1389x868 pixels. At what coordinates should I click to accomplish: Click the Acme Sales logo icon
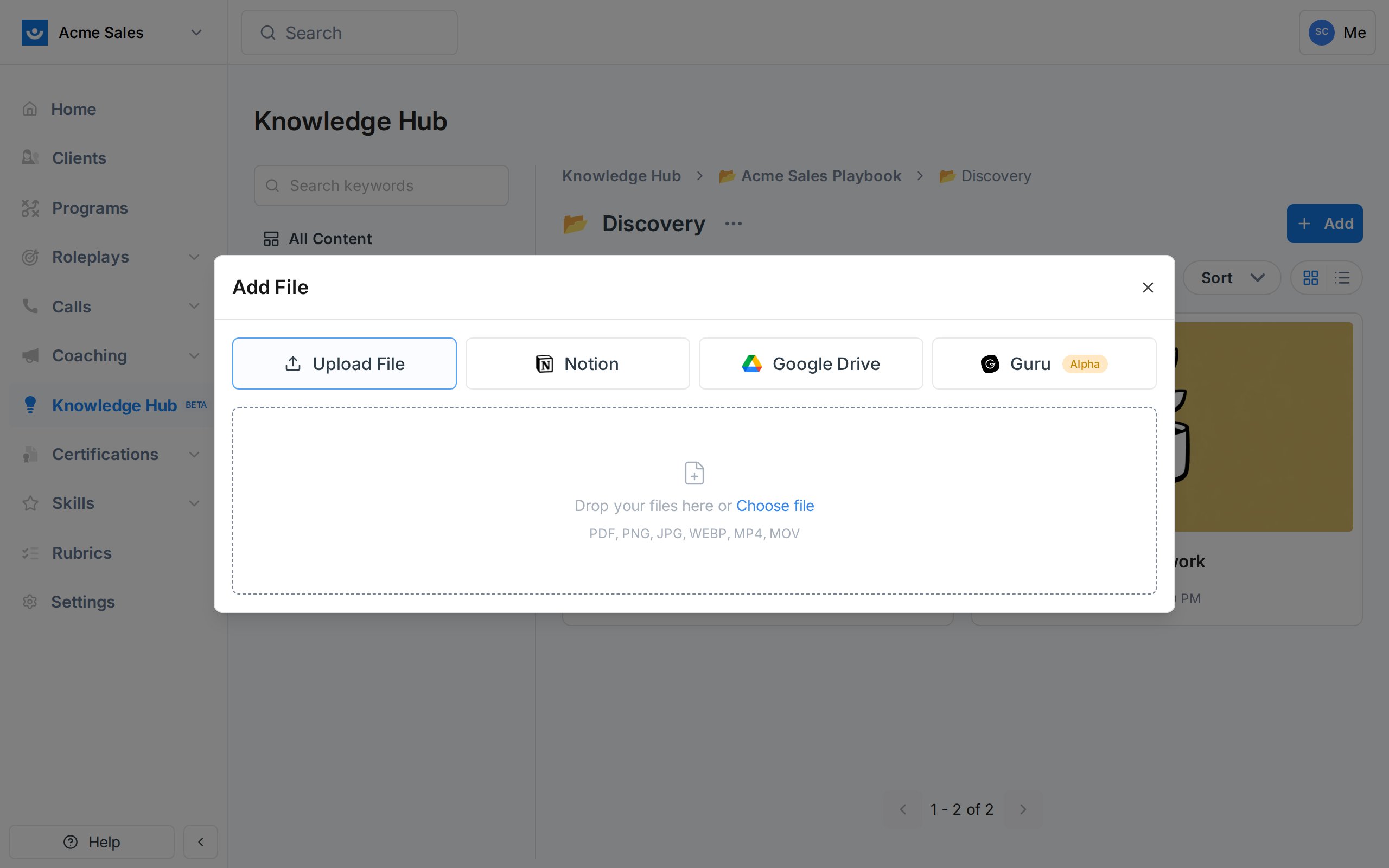34,33
